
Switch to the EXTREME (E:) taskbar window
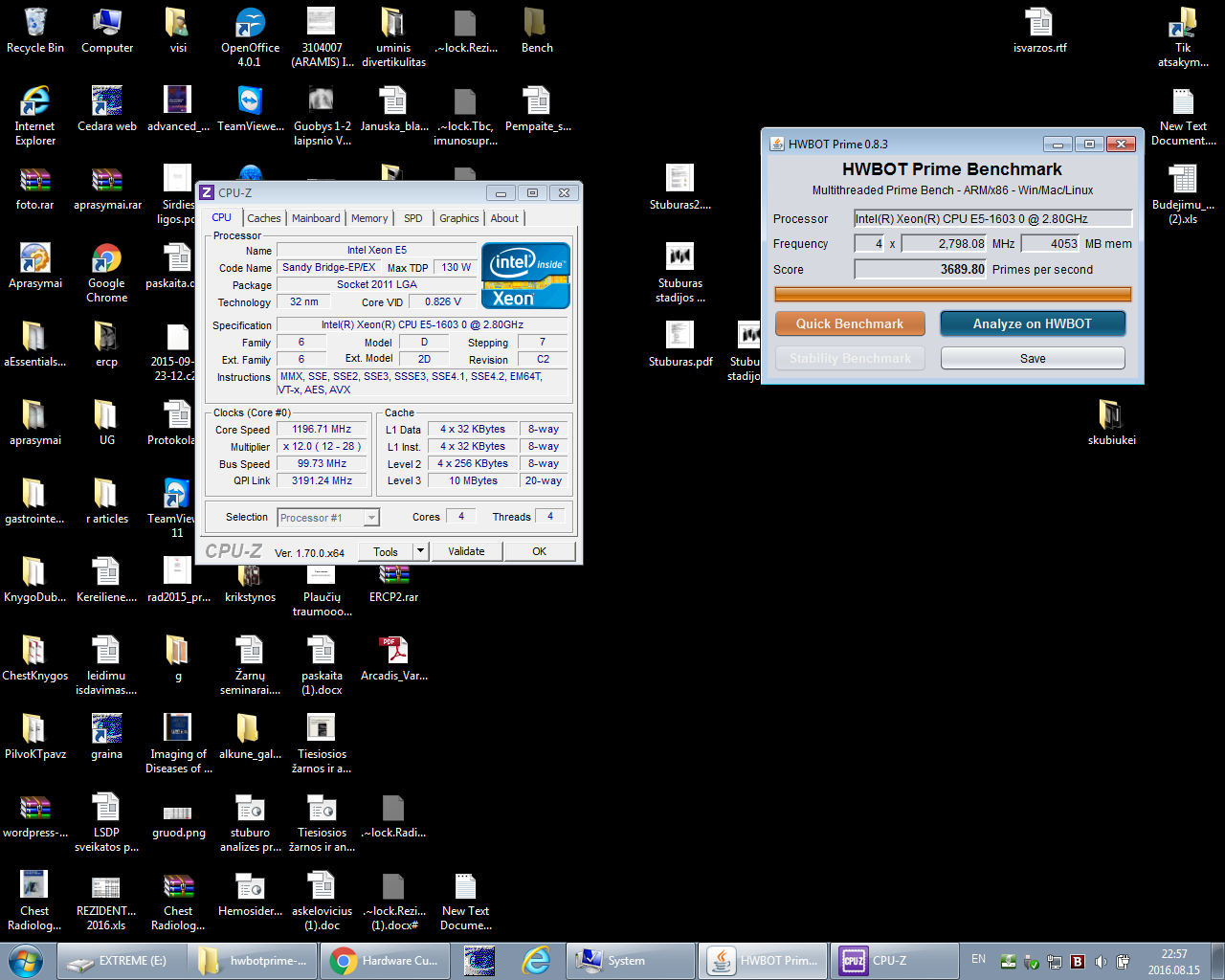click(121, 961)
